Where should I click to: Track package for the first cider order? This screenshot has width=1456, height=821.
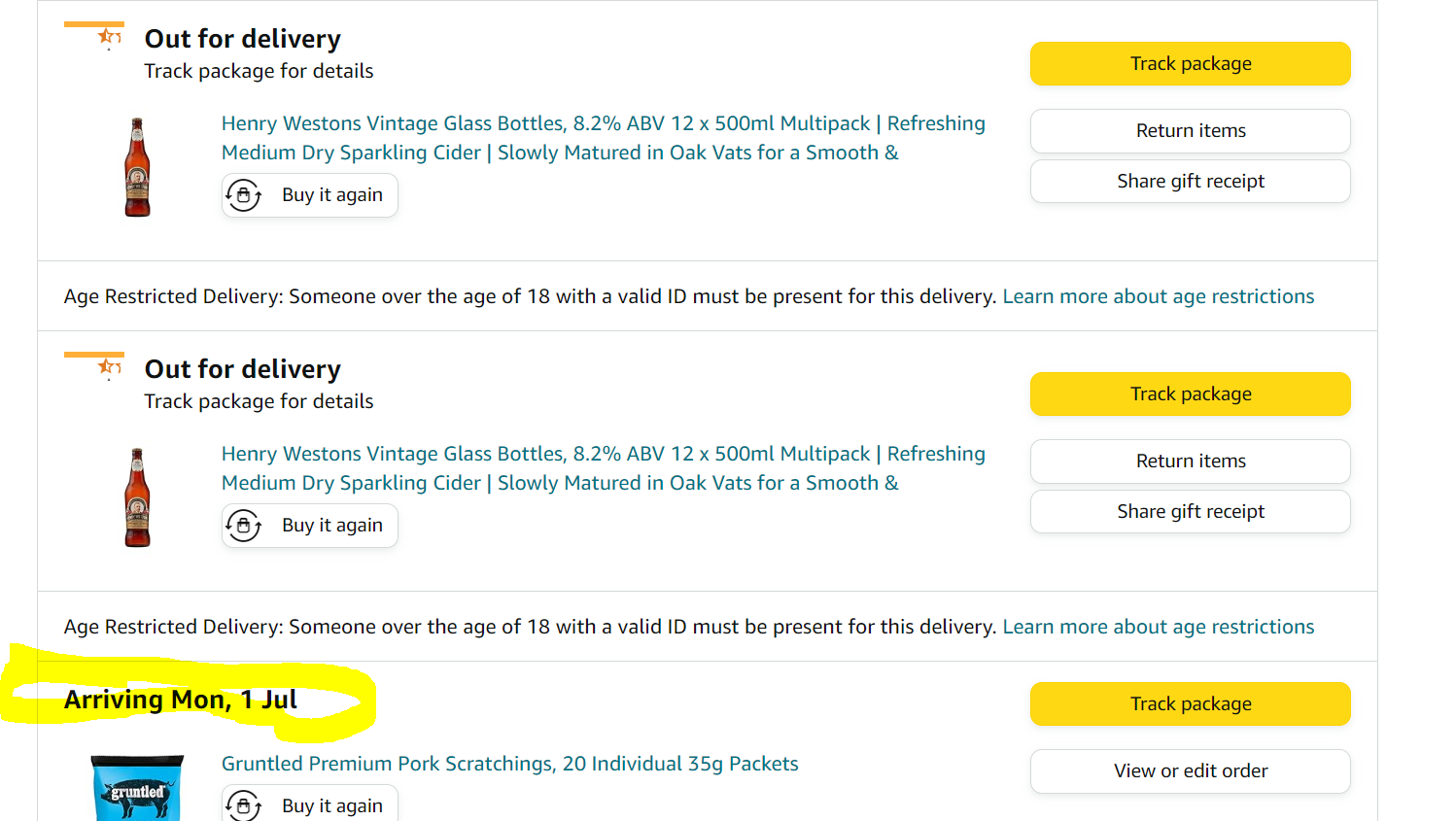click(x=1191, y=64)
